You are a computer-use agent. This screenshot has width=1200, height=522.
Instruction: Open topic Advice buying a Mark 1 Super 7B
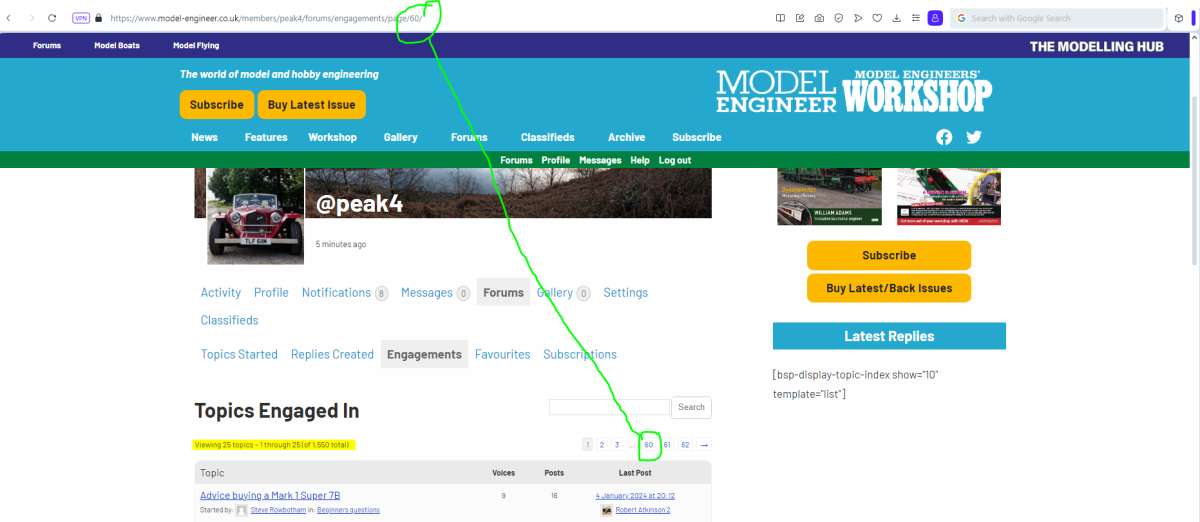[x=270, y=495]
